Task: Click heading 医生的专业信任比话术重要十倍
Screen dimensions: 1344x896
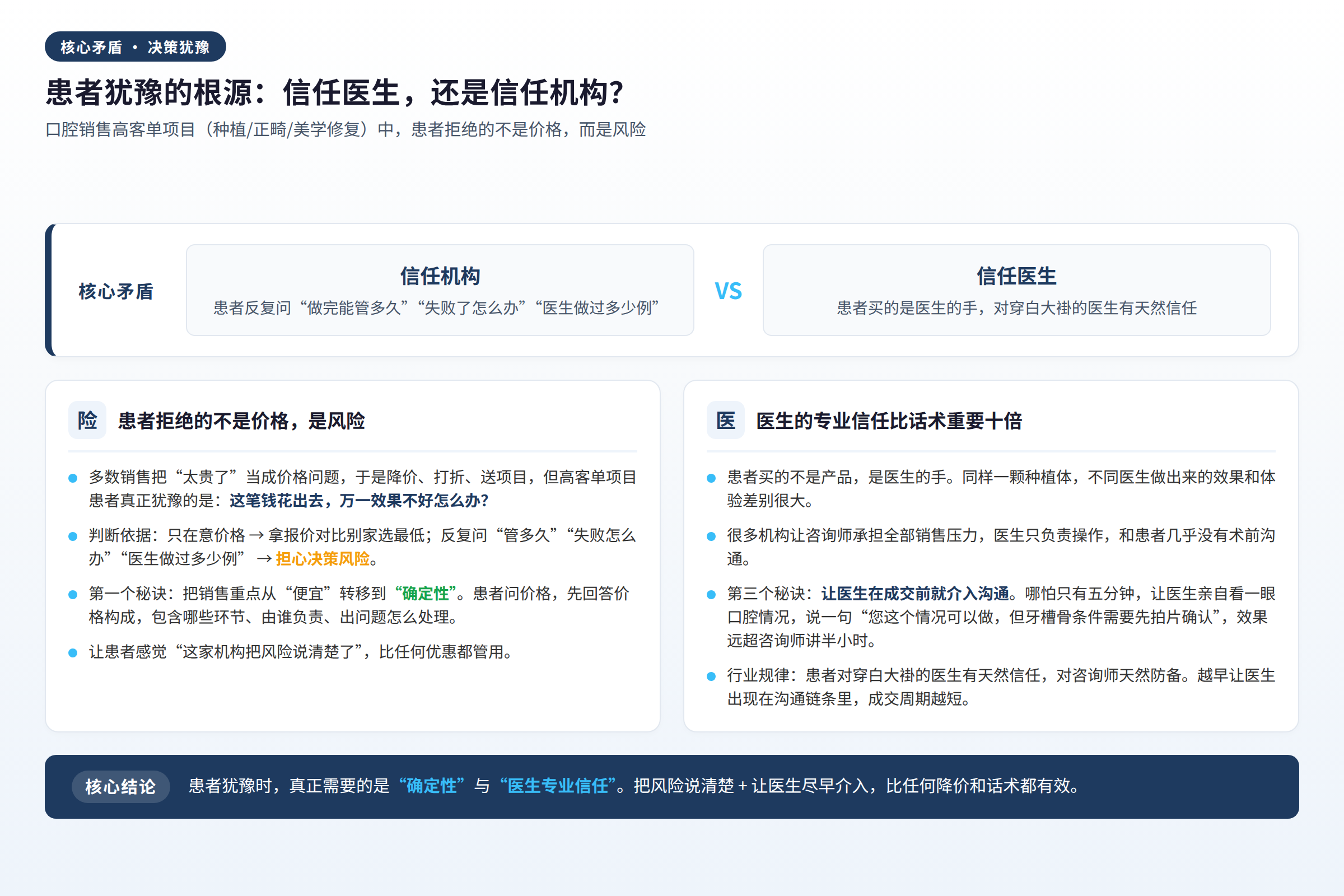Action: (x=889, y=421)
